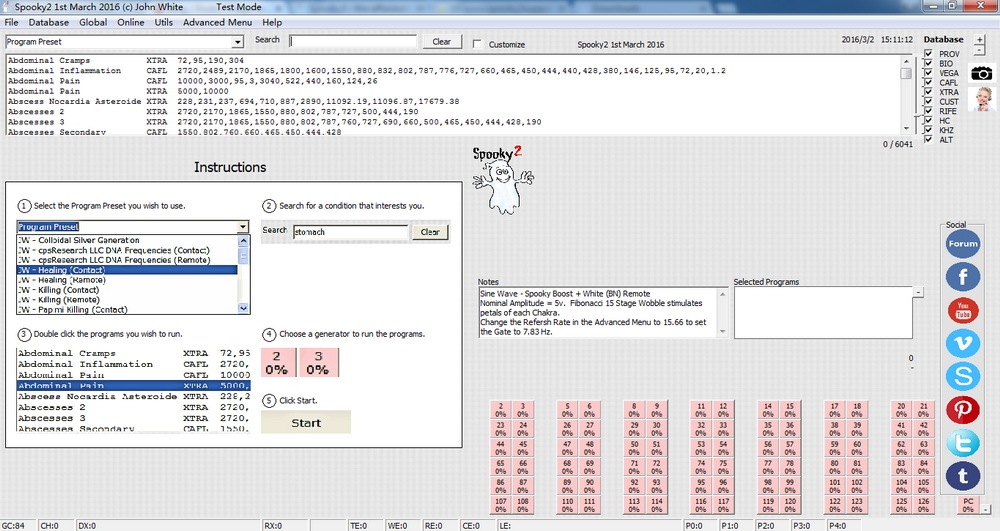The height and width of the screenshot is (531, 1000).
Task: Uncheck the RIFE database checkbox
Action: coord(928,111)
